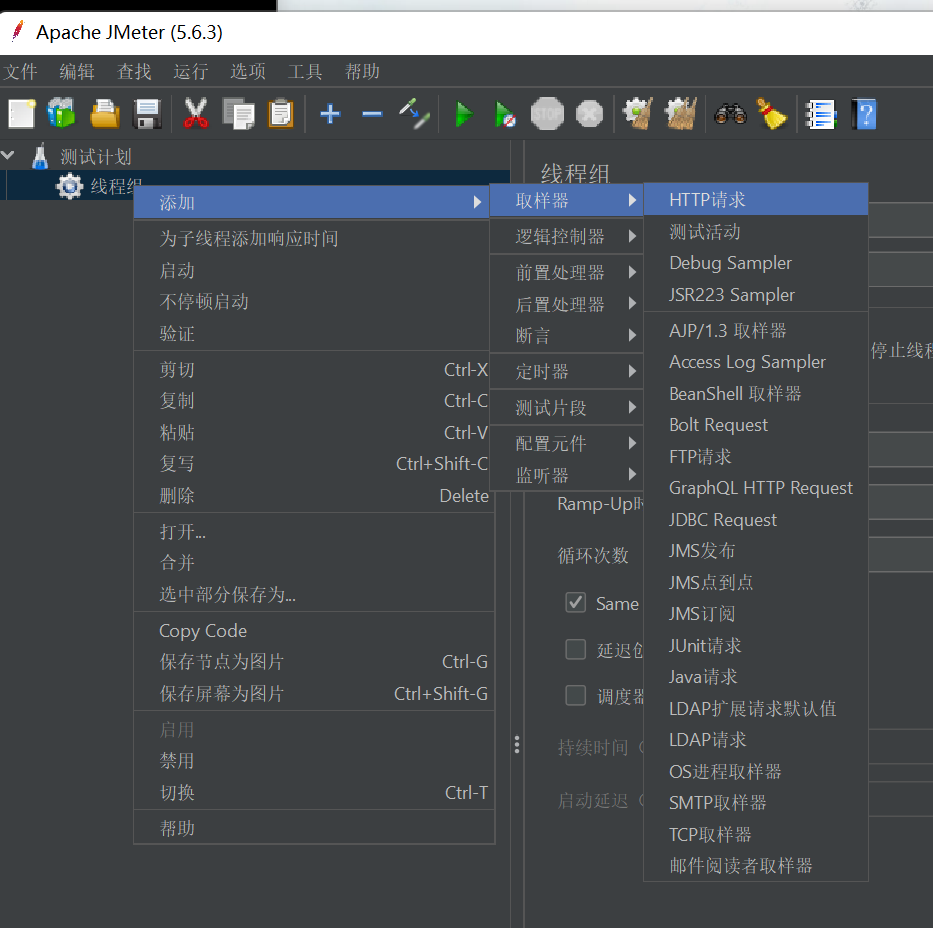Open Help with question mark icon

click(x=864, y=114)
